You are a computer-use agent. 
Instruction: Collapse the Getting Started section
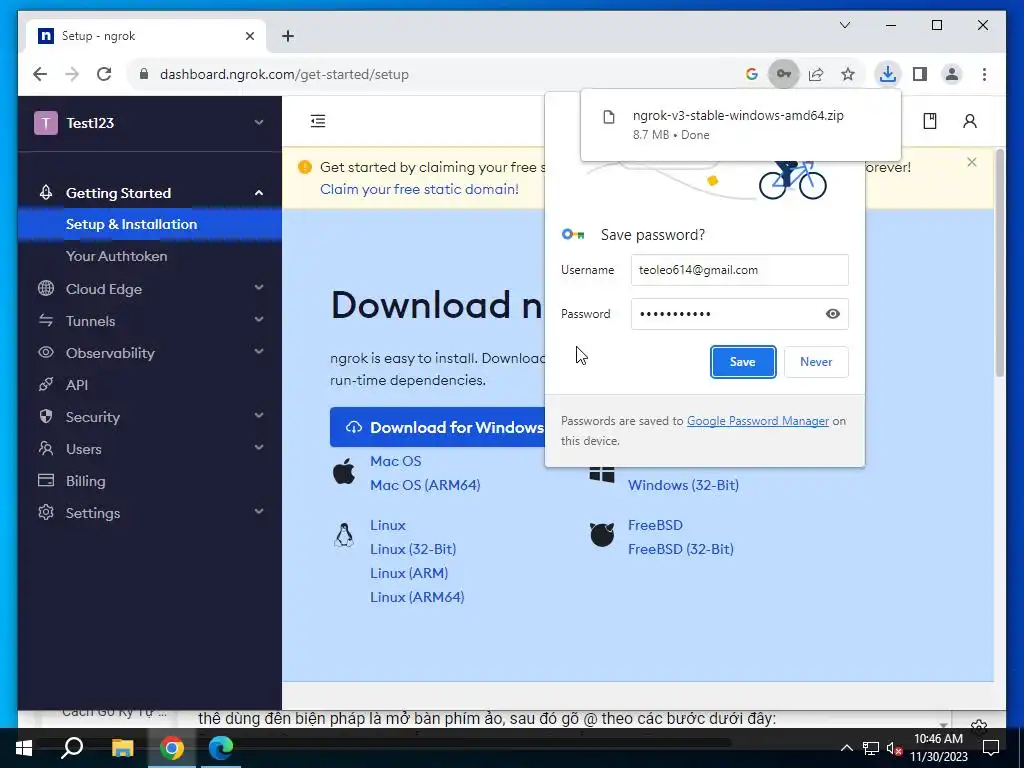pos(259,193)
